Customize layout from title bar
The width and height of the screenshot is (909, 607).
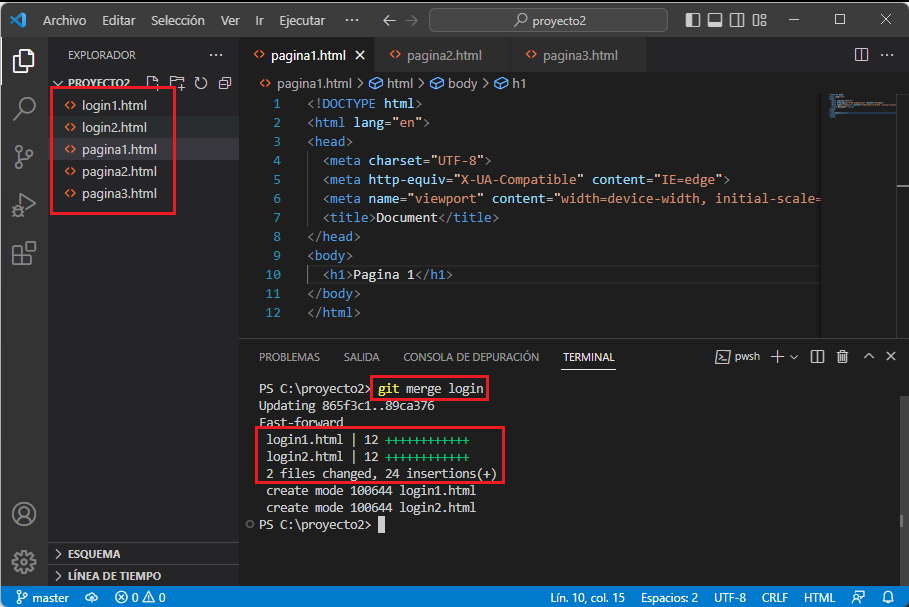(x=759, y=20)
